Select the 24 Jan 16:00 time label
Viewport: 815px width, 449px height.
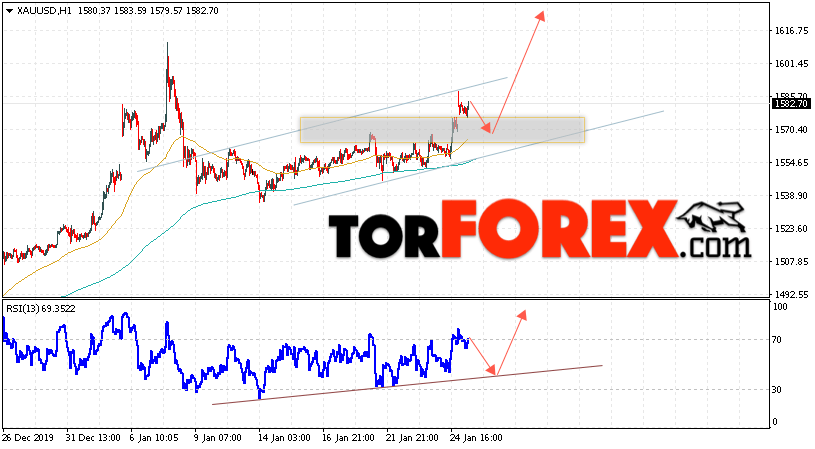pos(476,438)
